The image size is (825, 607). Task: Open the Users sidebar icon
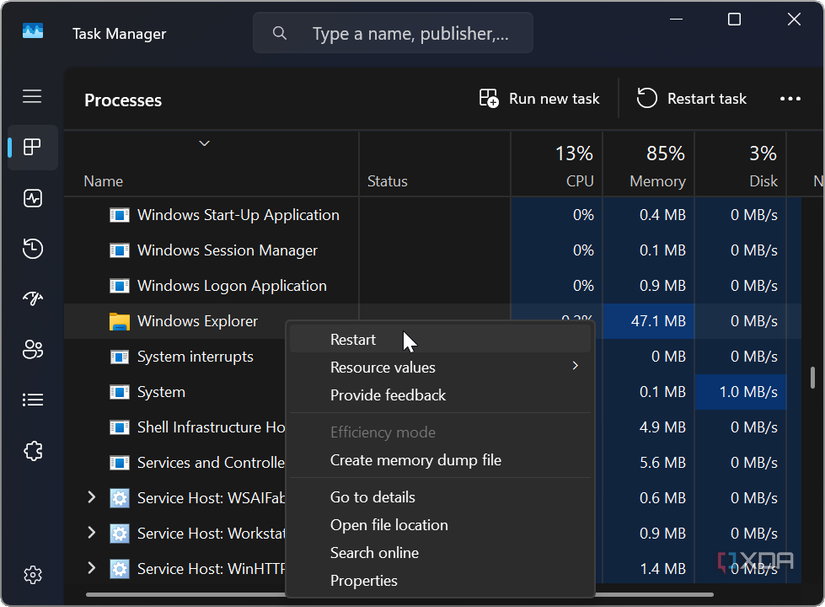[32, 349]
